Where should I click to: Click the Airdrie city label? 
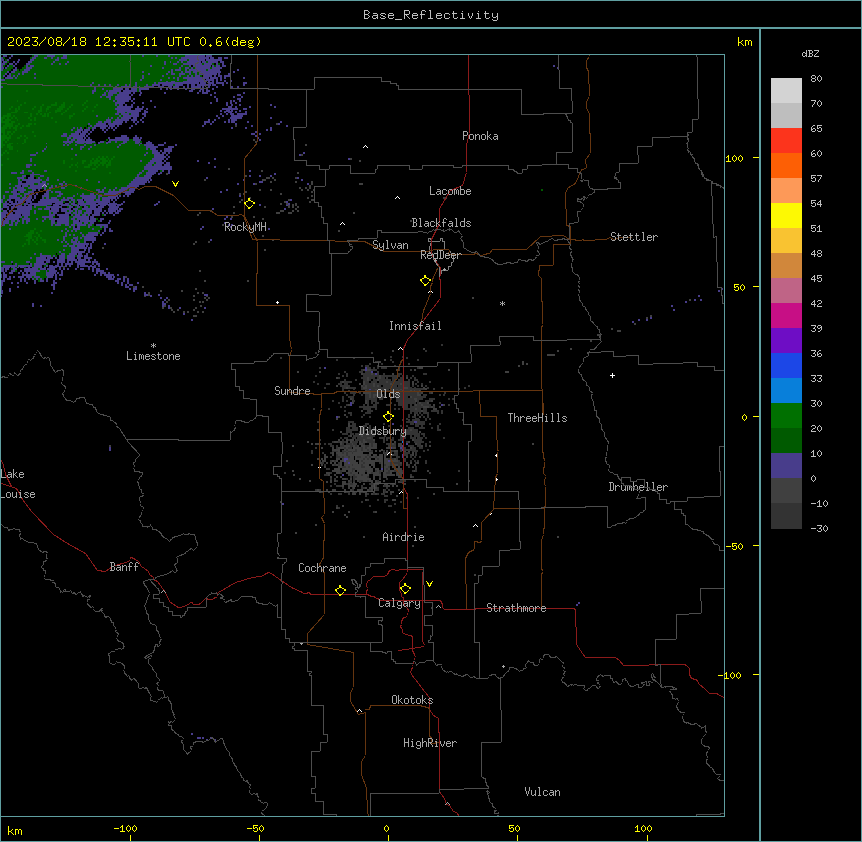[x=403, y=537]
